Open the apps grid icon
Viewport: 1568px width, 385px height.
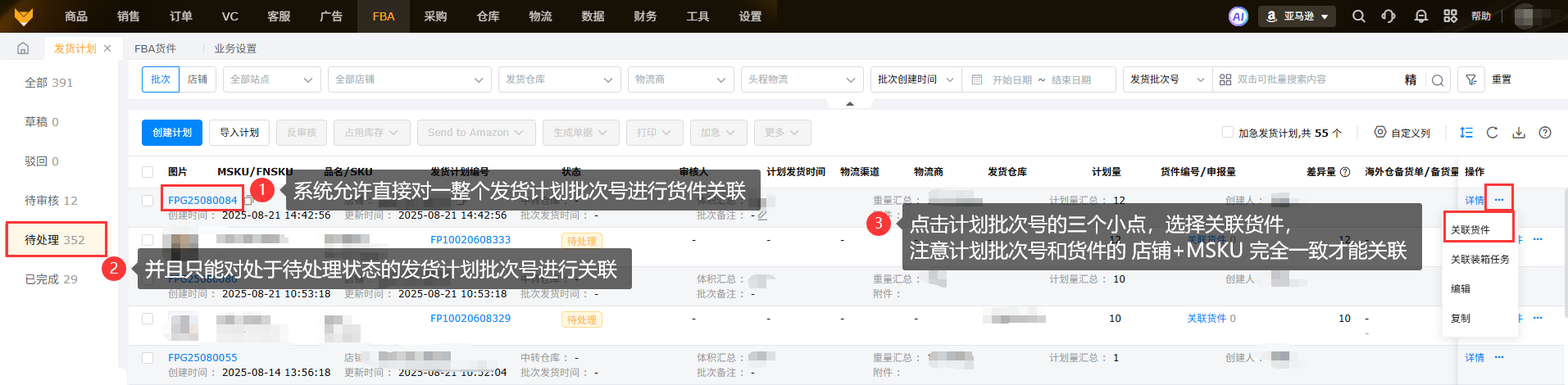[1450, 16]
